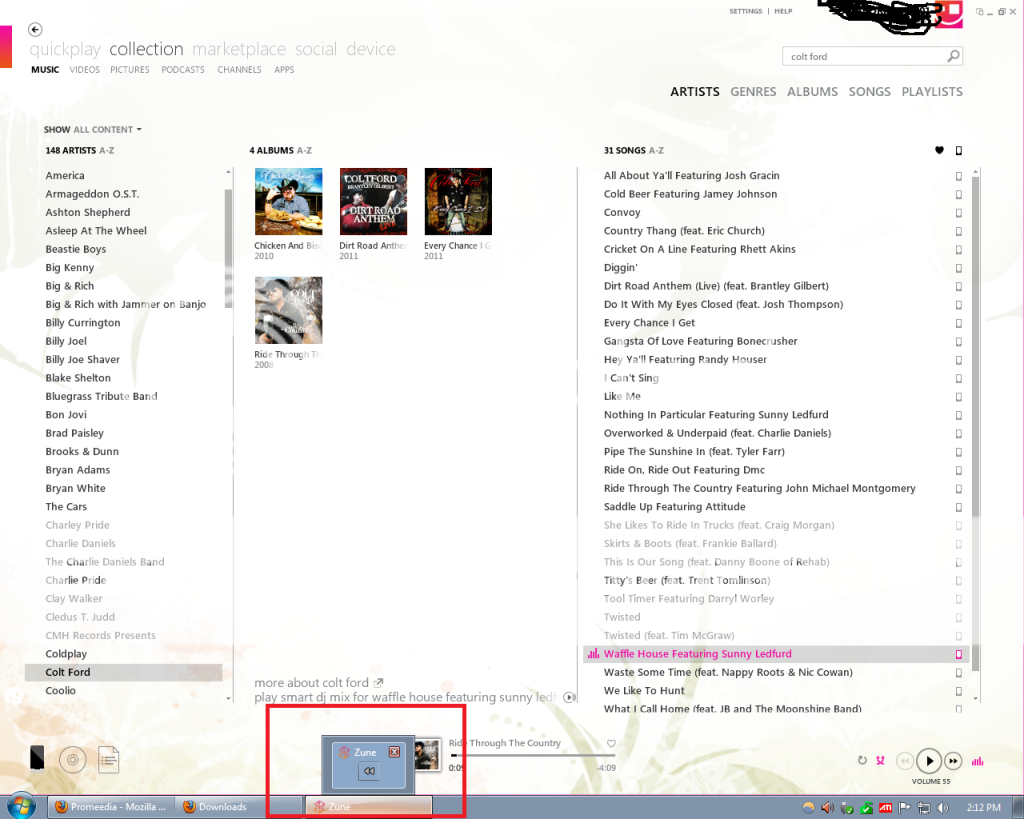Viewport: 1024px width, 819px height.
Task: Click the search magnifier icon
Action: pos(953,57)
